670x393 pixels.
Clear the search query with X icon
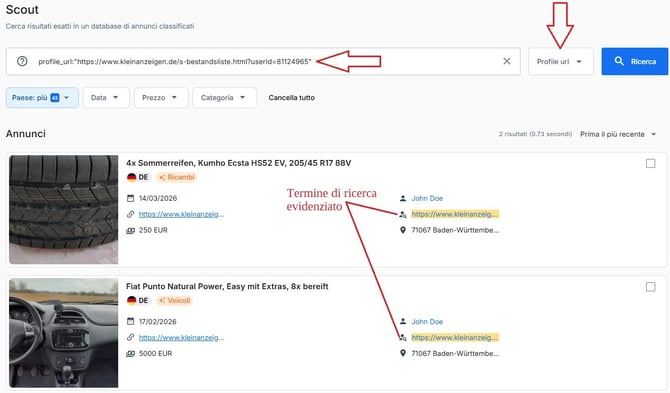[x=507, y=61]
